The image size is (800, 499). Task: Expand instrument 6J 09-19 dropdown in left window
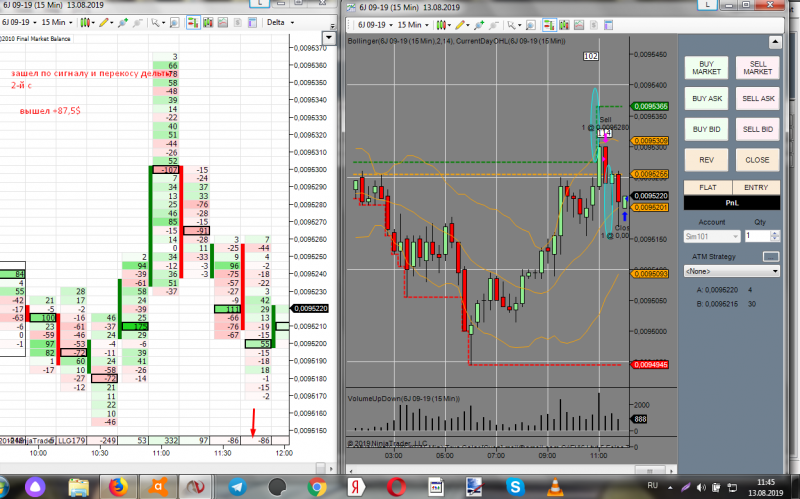point(35,23)
